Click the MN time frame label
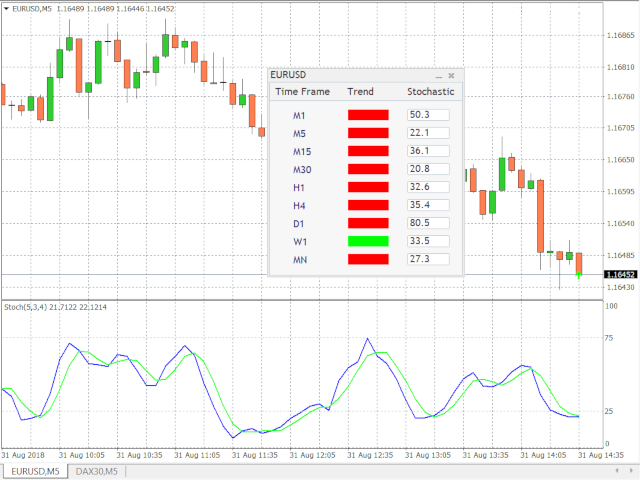This screenshot has height=480, width=640. click(300, 260)
